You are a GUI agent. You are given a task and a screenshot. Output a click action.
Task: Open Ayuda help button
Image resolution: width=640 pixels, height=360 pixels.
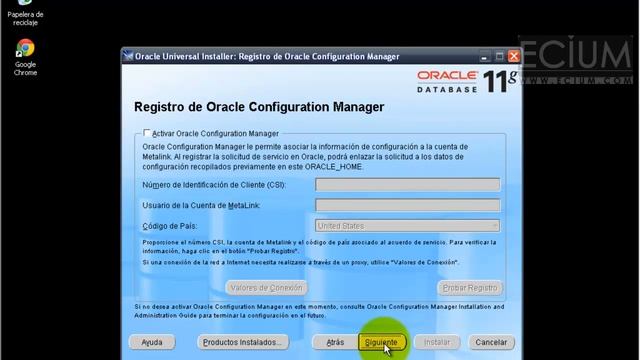(152, 342)
